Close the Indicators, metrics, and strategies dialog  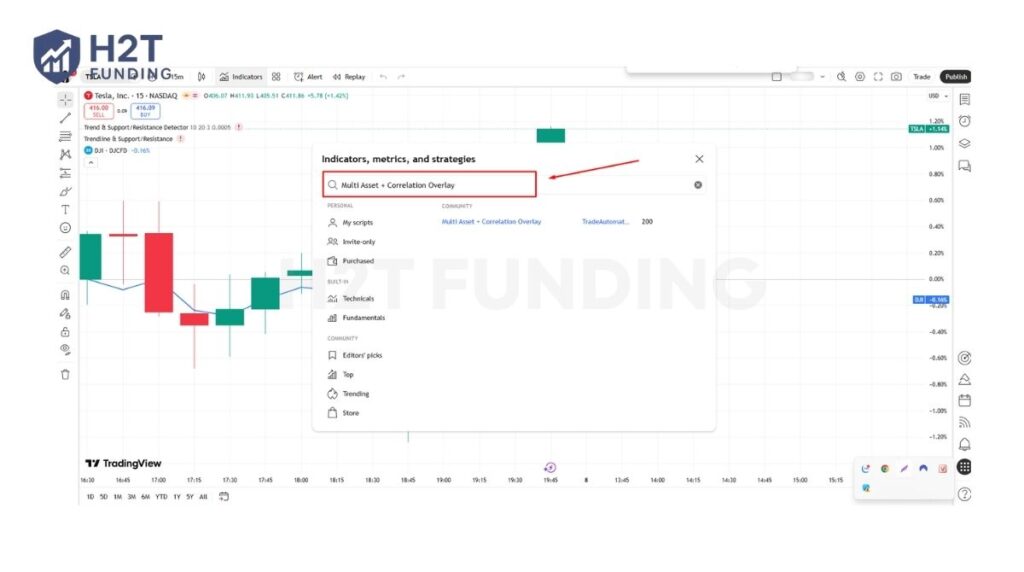(x=699, y=159)
